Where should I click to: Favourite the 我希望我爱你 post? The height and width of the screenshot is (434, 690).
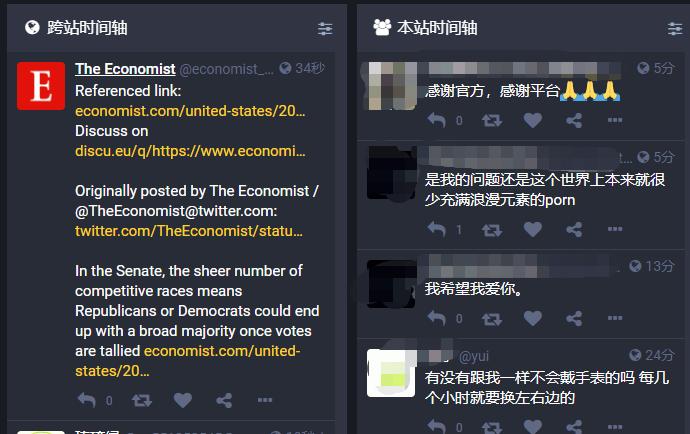tap(533, 318)
